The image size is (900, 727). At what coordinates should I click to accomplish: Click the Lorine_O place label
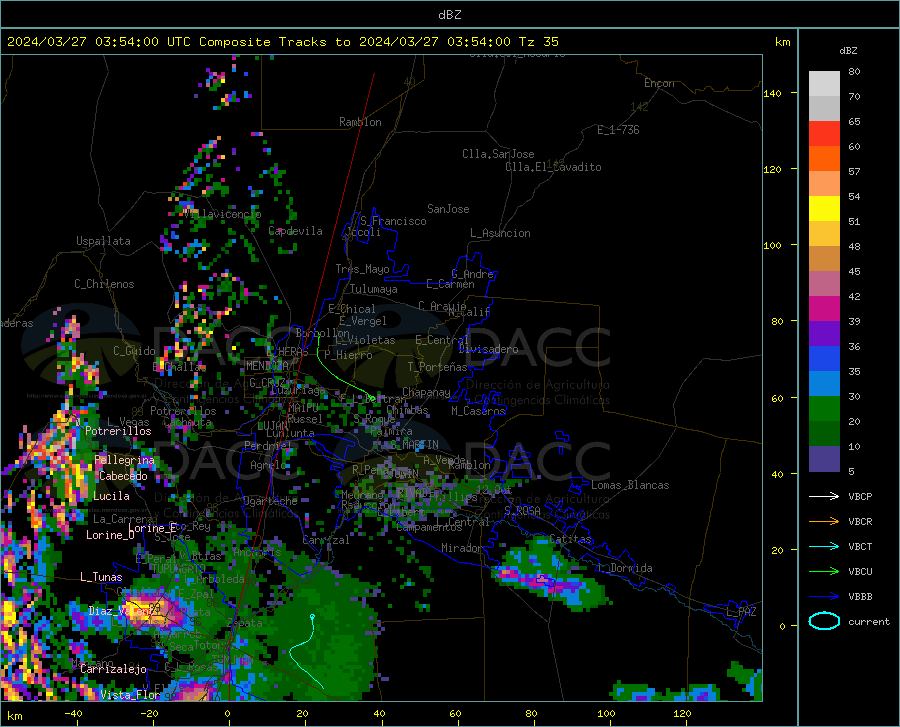[110, 535]
